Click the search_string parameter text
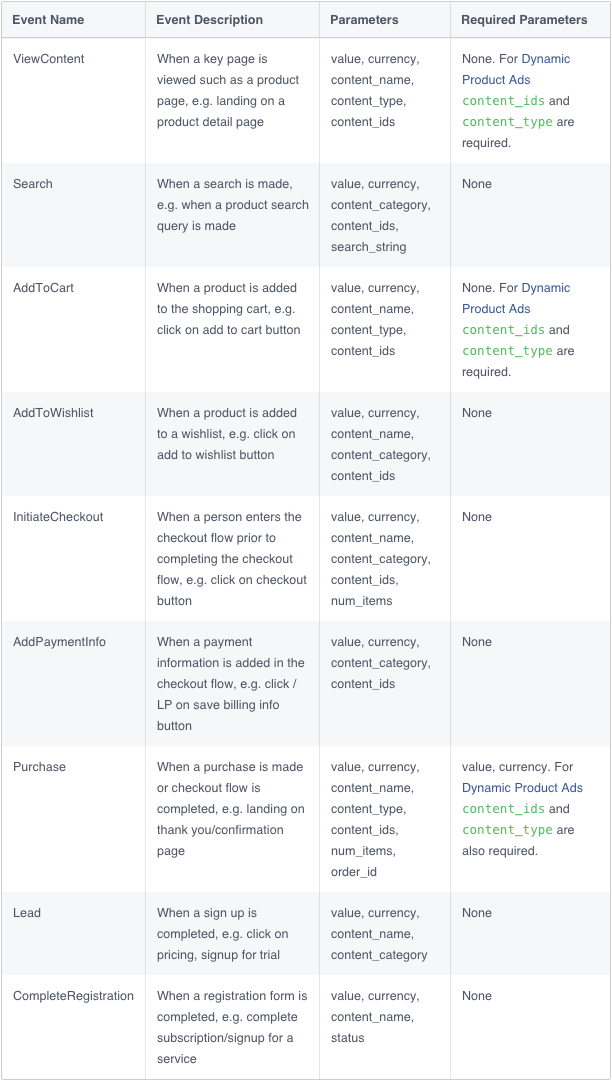 click(x=368, y=247)
